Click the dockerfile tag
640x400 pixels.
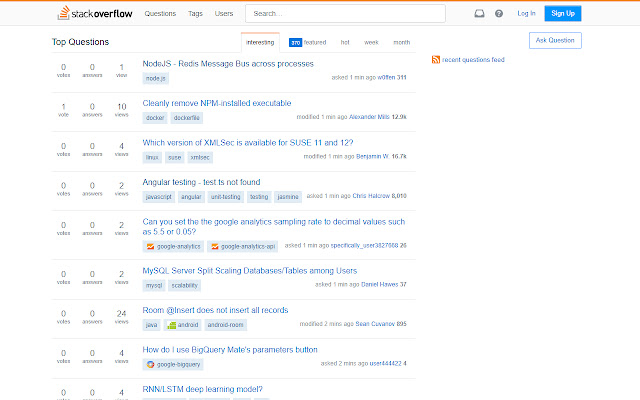click(x=187, y=118)
